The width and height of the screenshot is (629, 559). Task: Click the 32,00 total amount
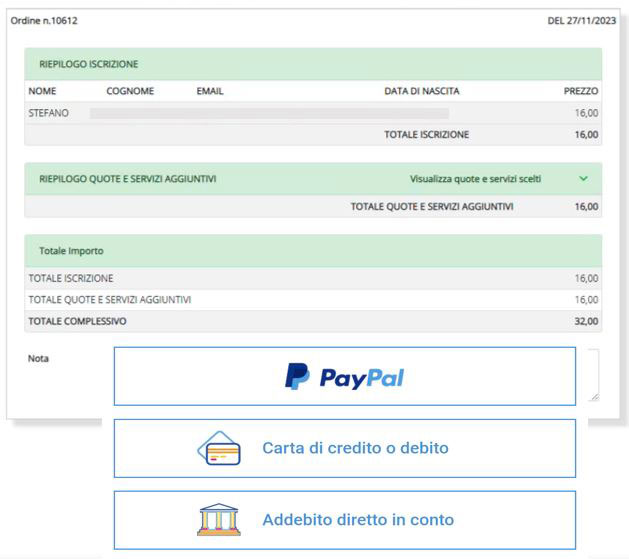click(x=586, y=321)
